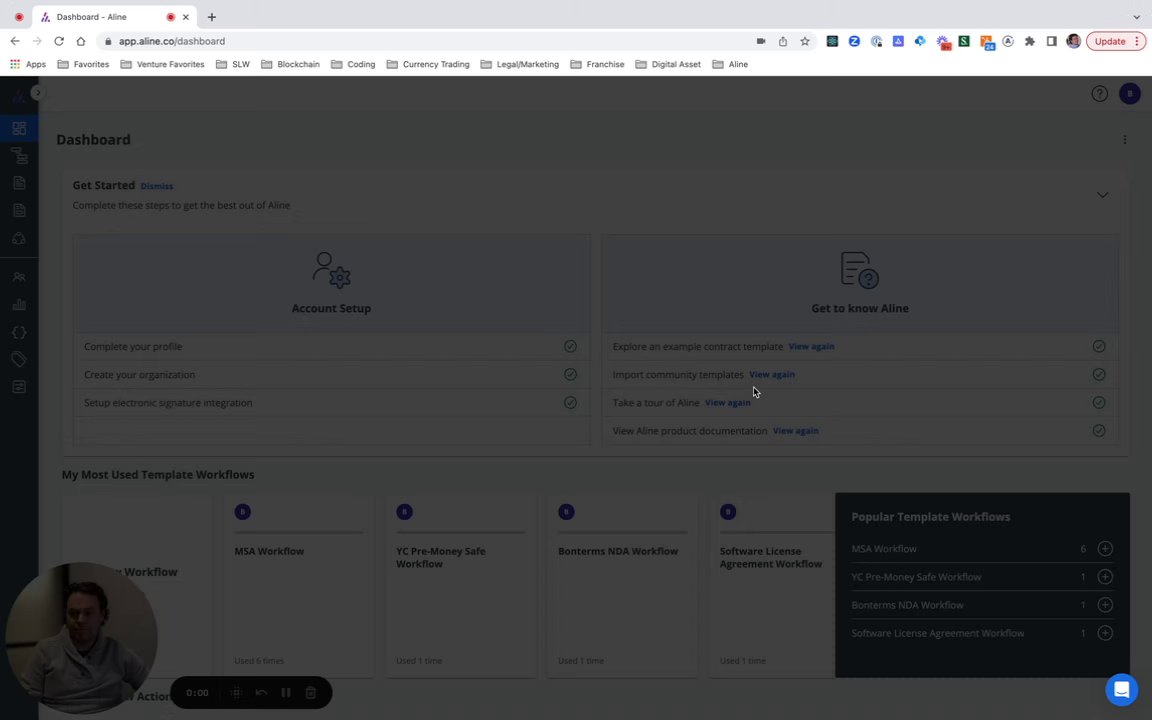Add MSA Workflow with its plus icon
This screenshot has width=1152, height=720.
(1104, 549)
